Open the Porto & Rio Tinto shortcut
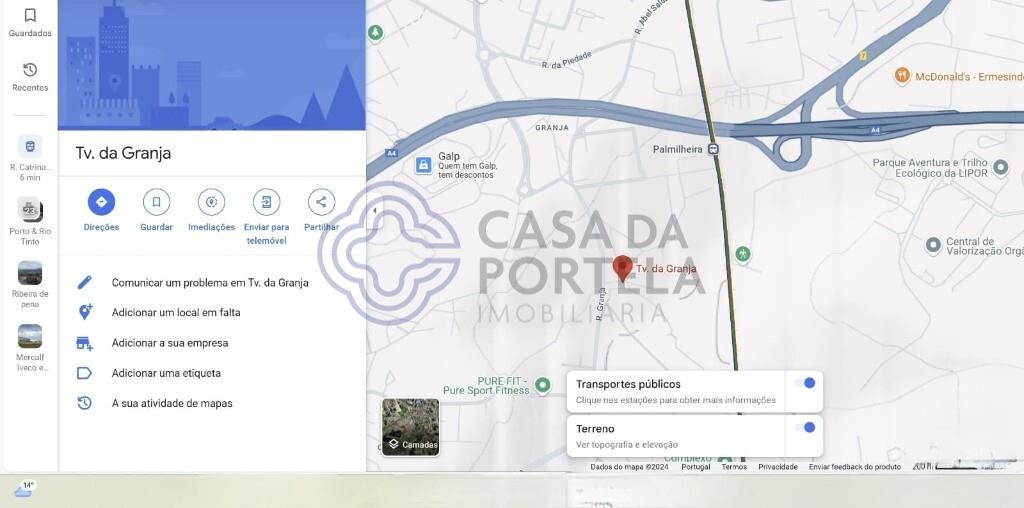This screenshot has height=508, width=1024. click(x=30, y=210)
